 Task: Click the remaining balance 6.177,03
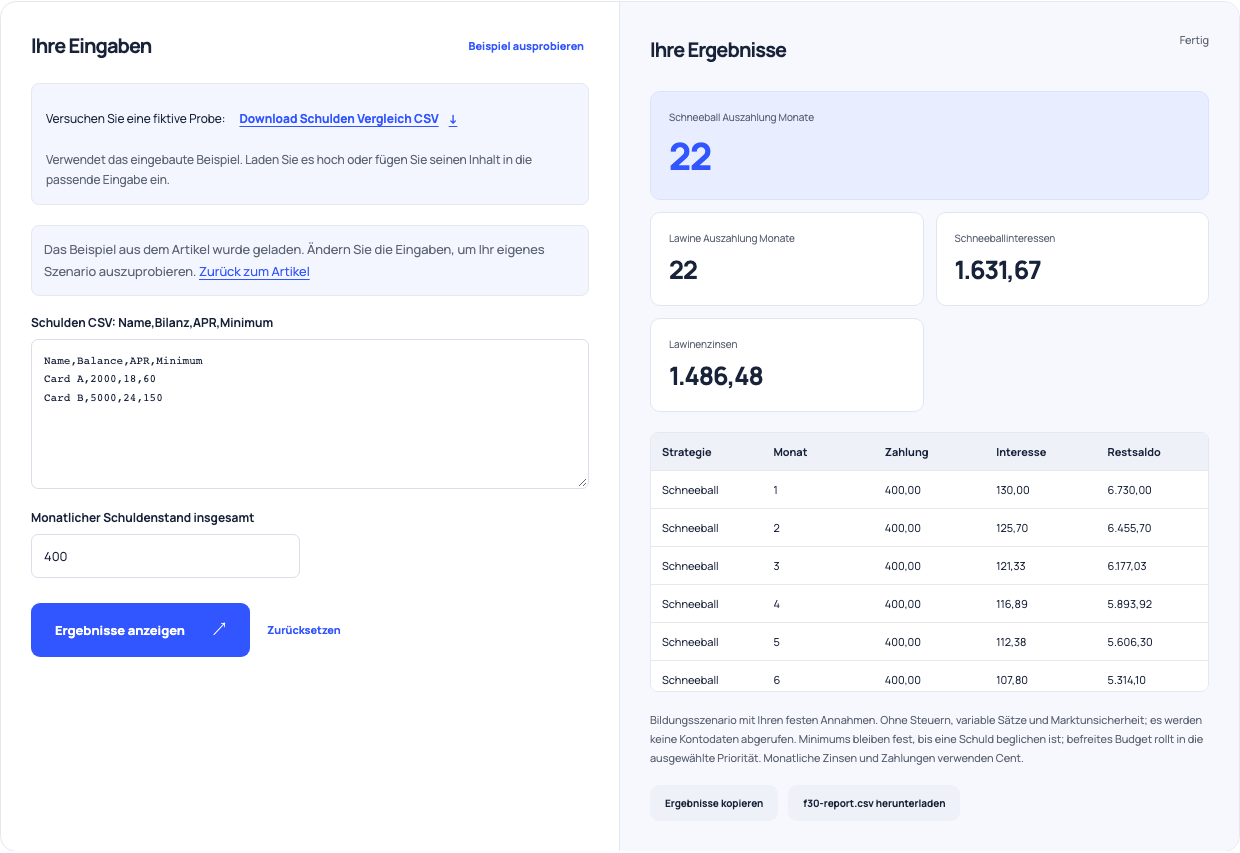click(1127, 566)
